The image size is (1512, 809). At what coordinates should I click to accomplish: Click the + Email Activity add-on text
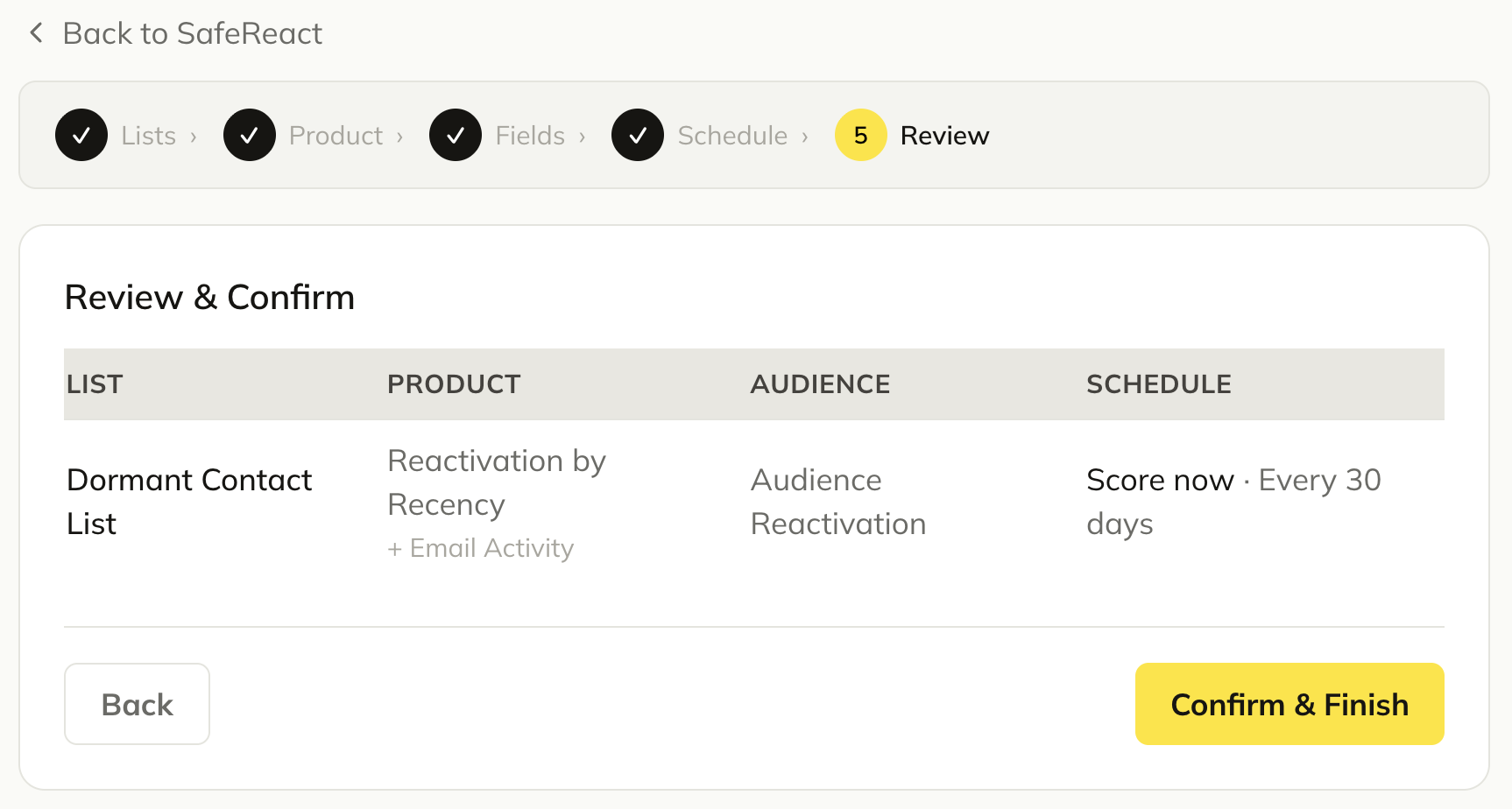click(x=481, y=548)
